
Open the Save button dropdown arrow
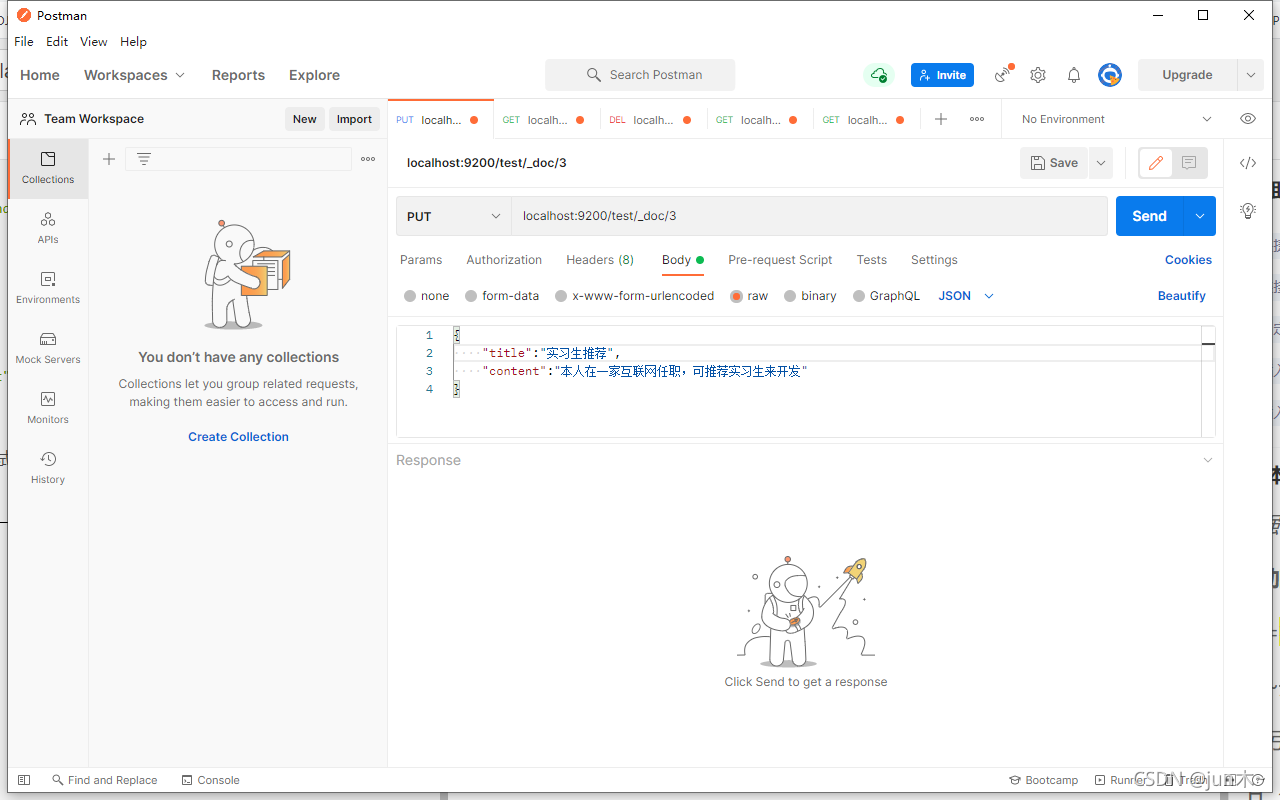coord(1100,163)
